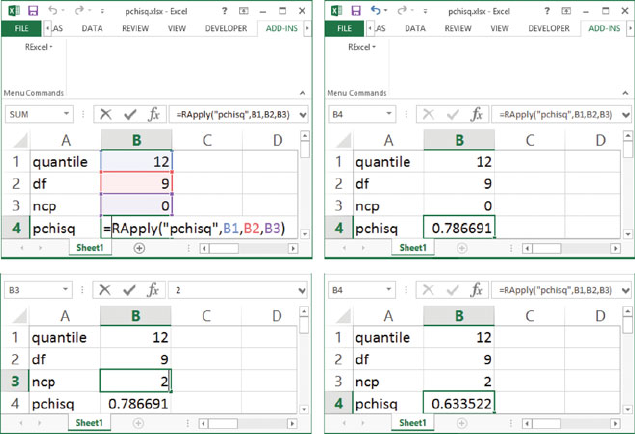Click Redo arrow in the window with SUM name box

(79, 10)
